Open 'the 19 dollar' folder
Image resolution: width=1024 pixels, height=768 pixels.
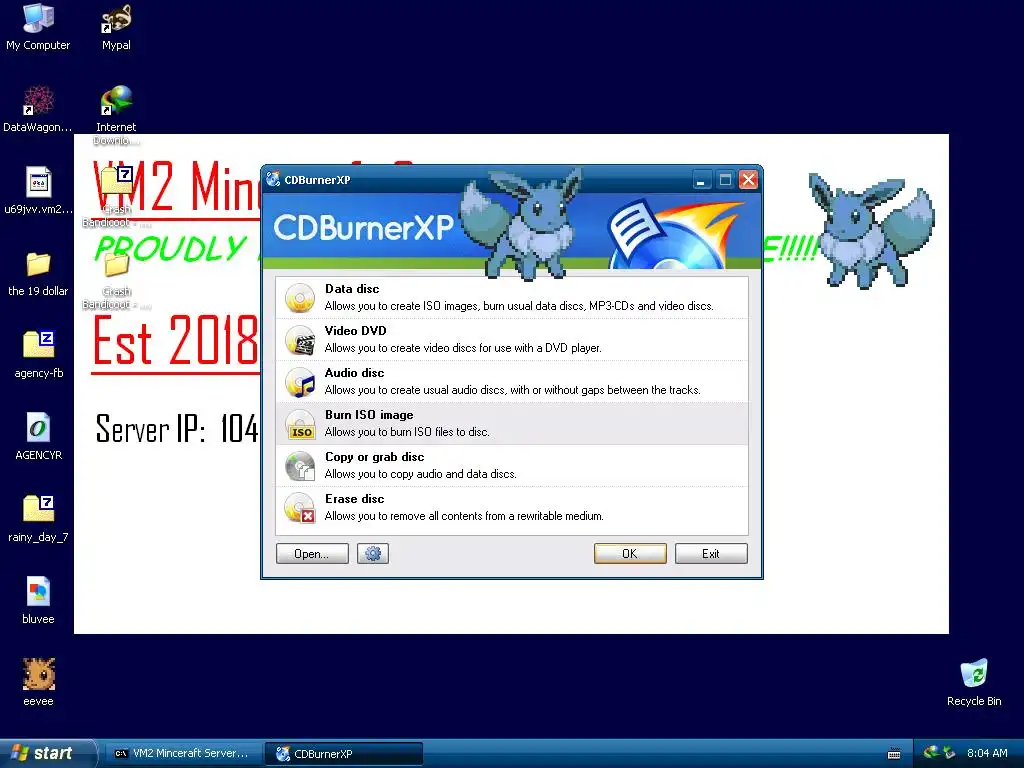(38, 264)
